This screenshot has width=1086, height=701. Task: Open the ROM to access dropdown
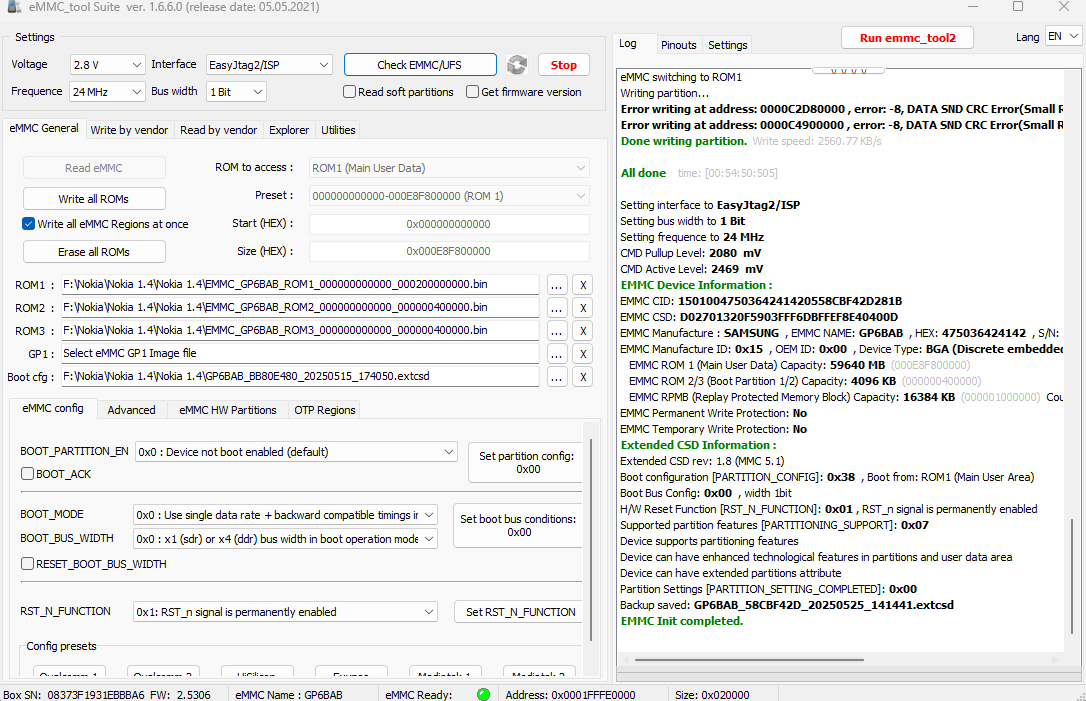(x=449, y=168)
